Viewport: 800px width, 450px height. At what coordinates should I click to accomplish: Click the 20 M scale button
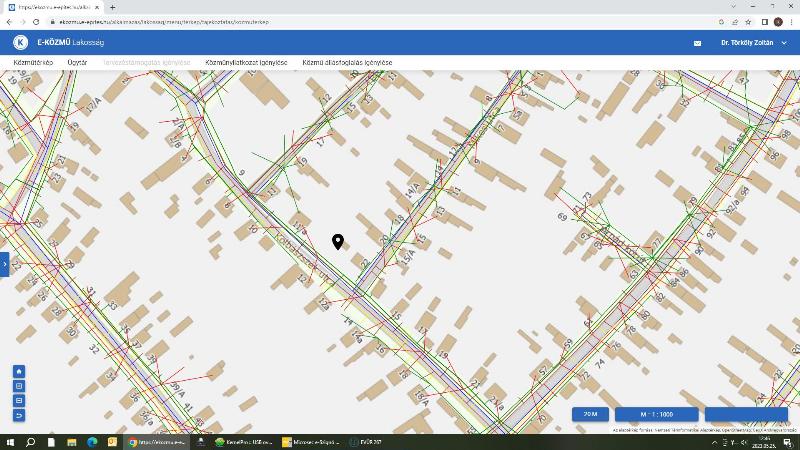click(590, 414)
